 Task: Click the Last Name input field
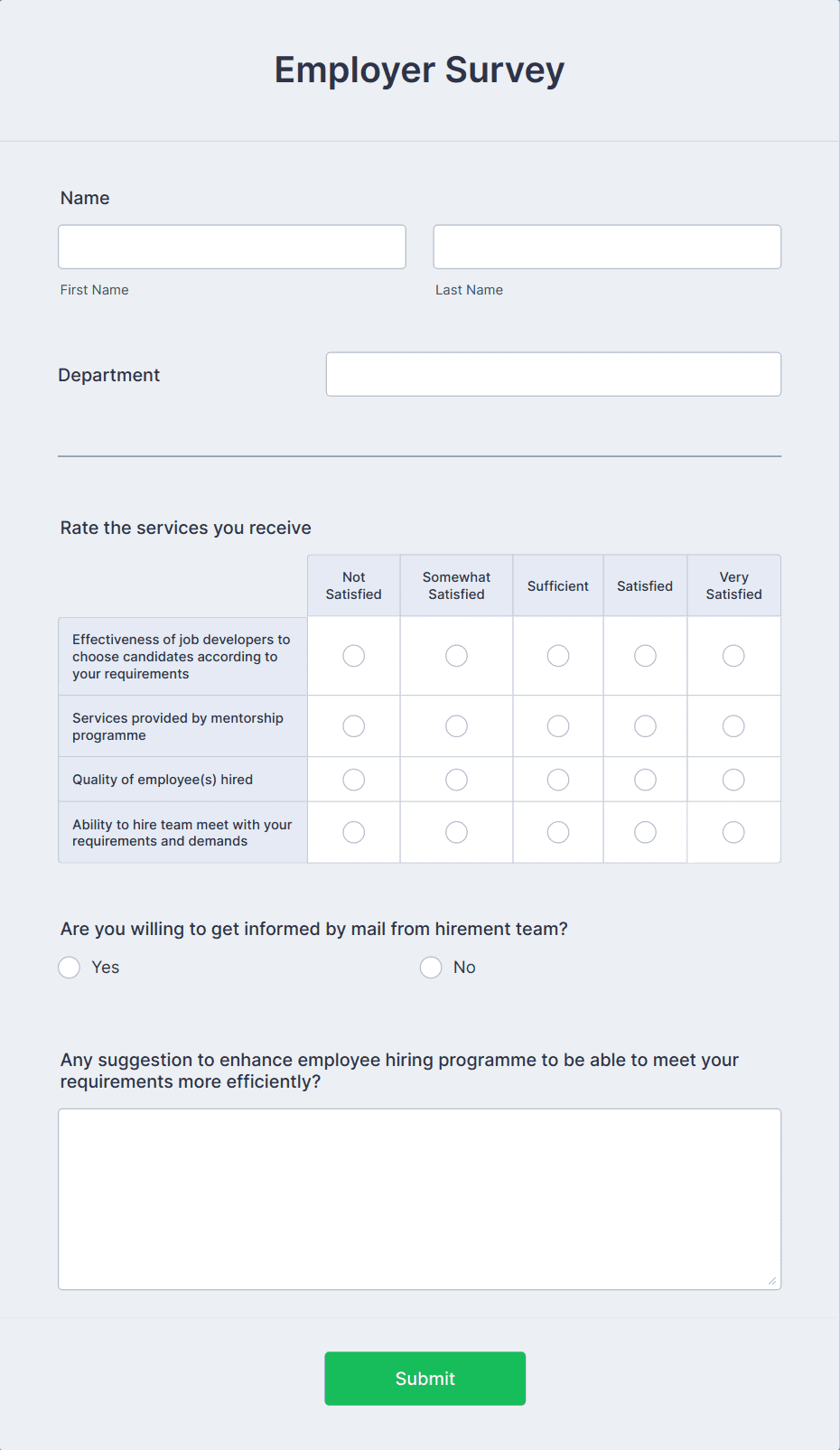606,246
